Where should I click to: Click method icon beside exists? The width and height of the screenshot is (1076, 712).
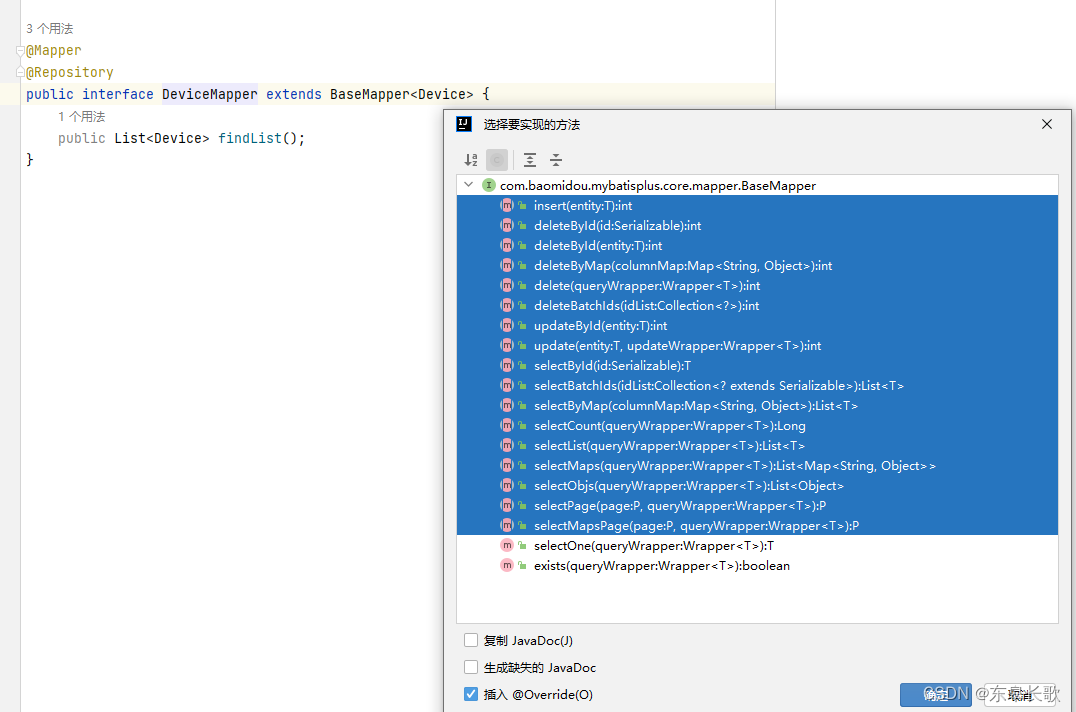506,565
